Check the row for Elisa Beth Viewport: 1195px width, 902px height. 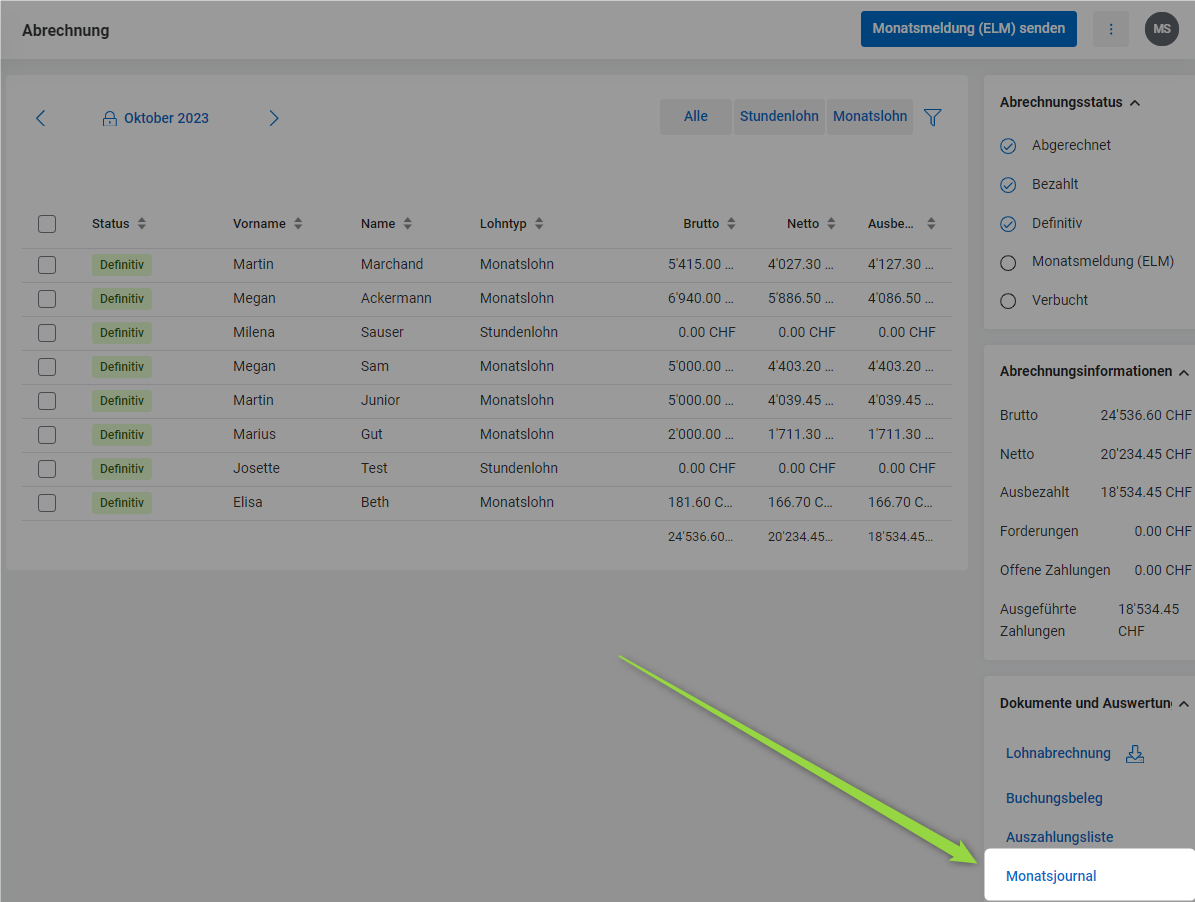47,503
